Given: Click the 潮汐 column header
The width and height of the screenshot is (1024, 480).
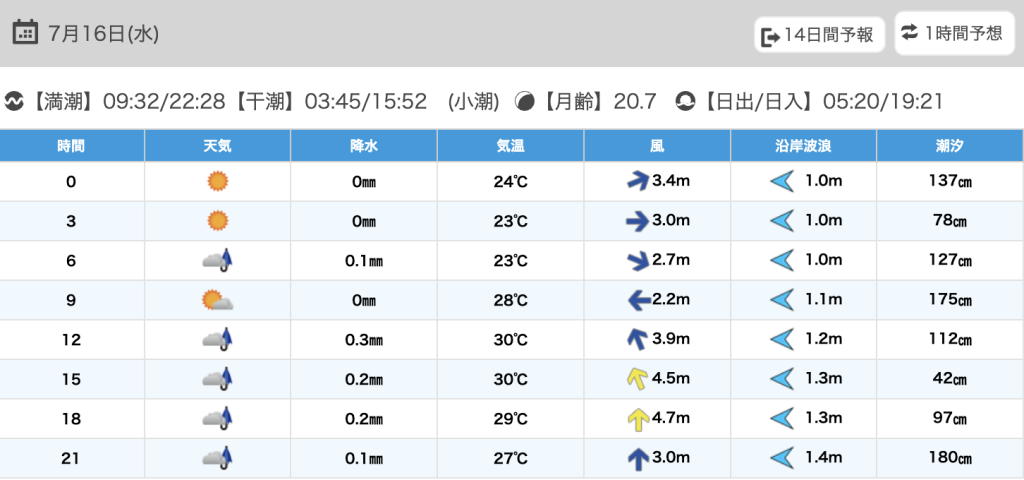Looking at the screenshot, I should pyautogui.click(x=949, y=146).
